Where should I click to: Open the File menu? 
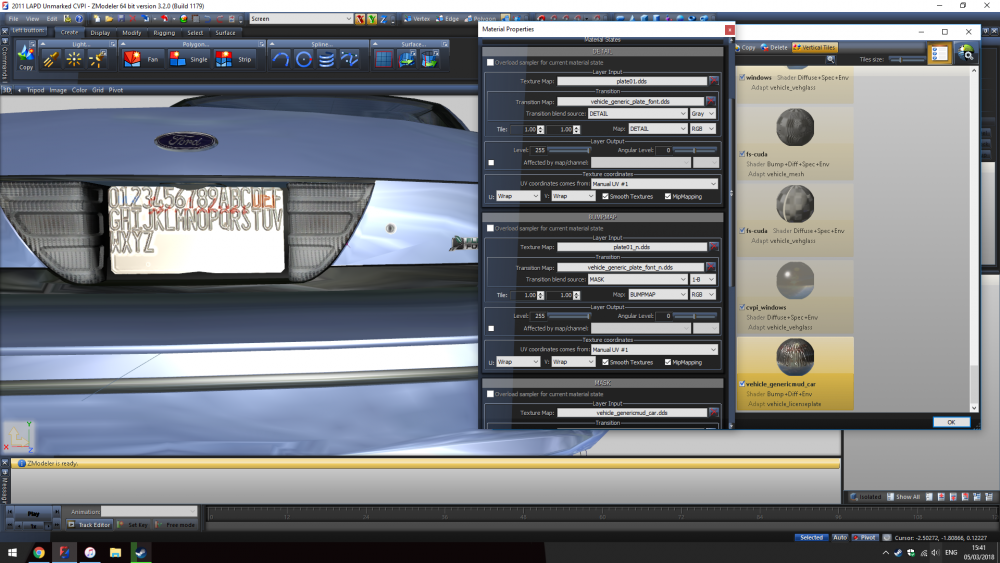pyautogui.click(x=13, y=19)
